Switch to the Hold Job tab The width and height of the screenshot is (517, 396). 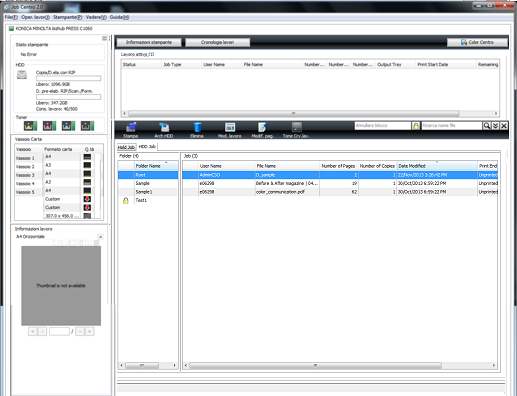(x=126, y=147)
